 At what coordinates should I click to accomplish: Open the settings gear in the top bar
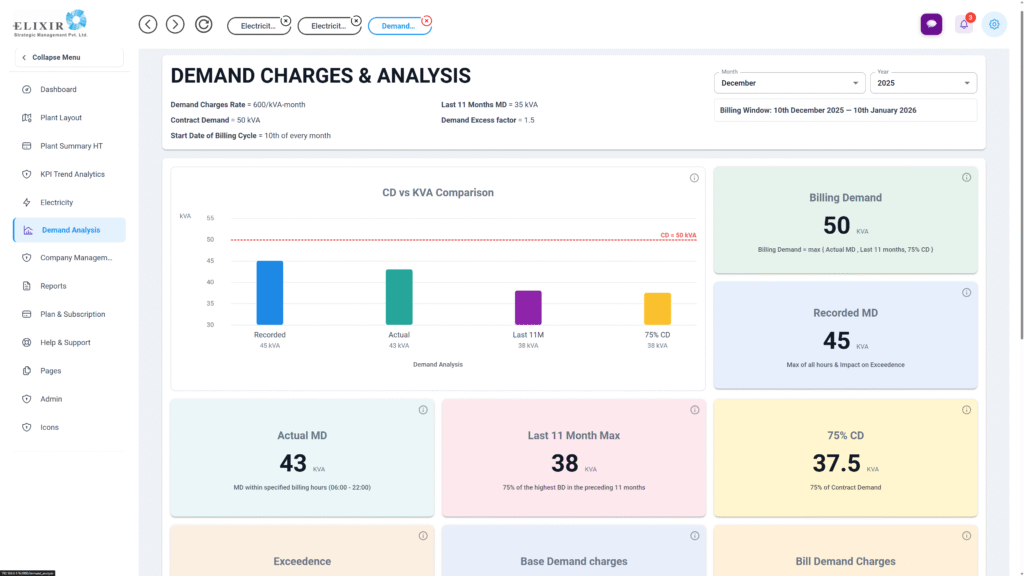pos(993,24)
